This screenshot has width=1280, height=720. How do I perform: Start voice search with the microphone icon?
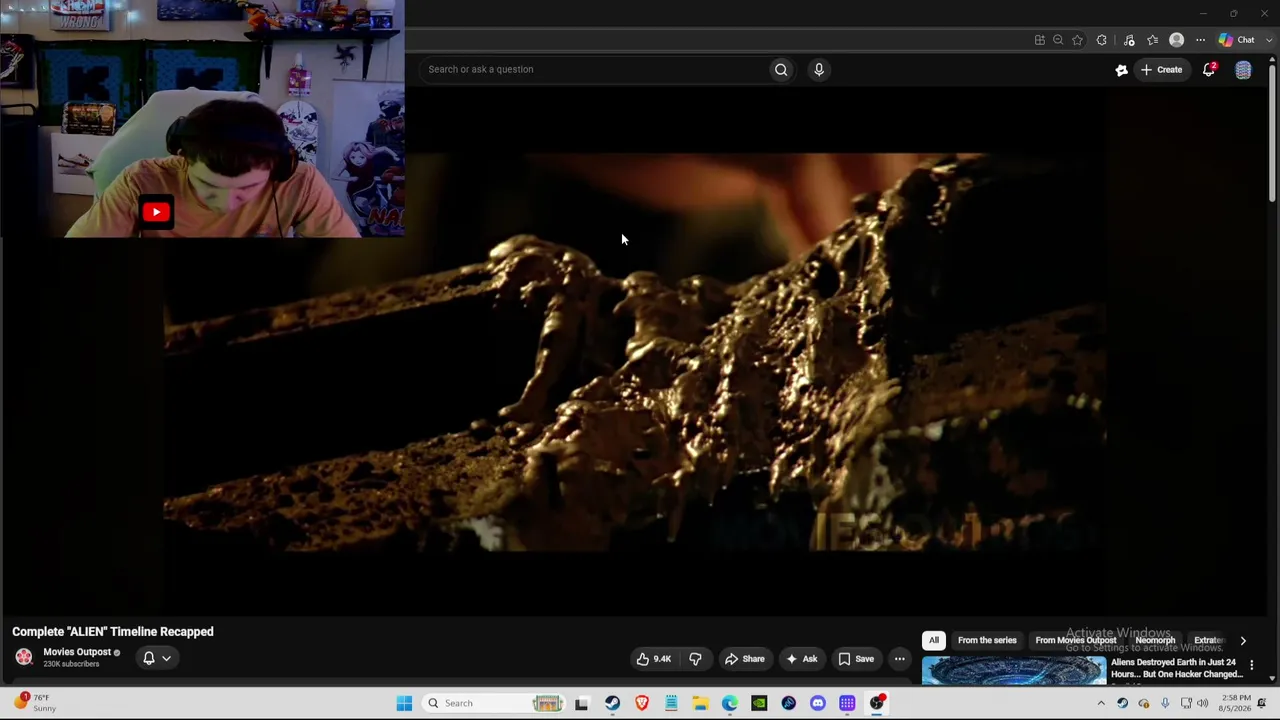click(x=819, y=69)
